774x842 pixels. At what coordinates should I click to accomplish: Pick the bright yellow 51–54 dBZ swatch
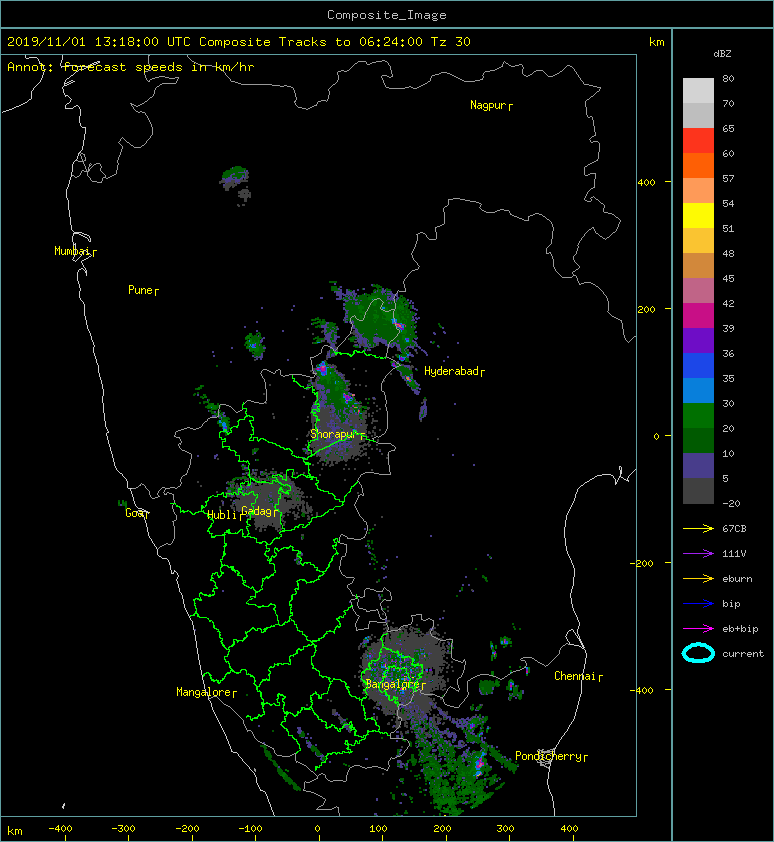(x=698, y=216)
